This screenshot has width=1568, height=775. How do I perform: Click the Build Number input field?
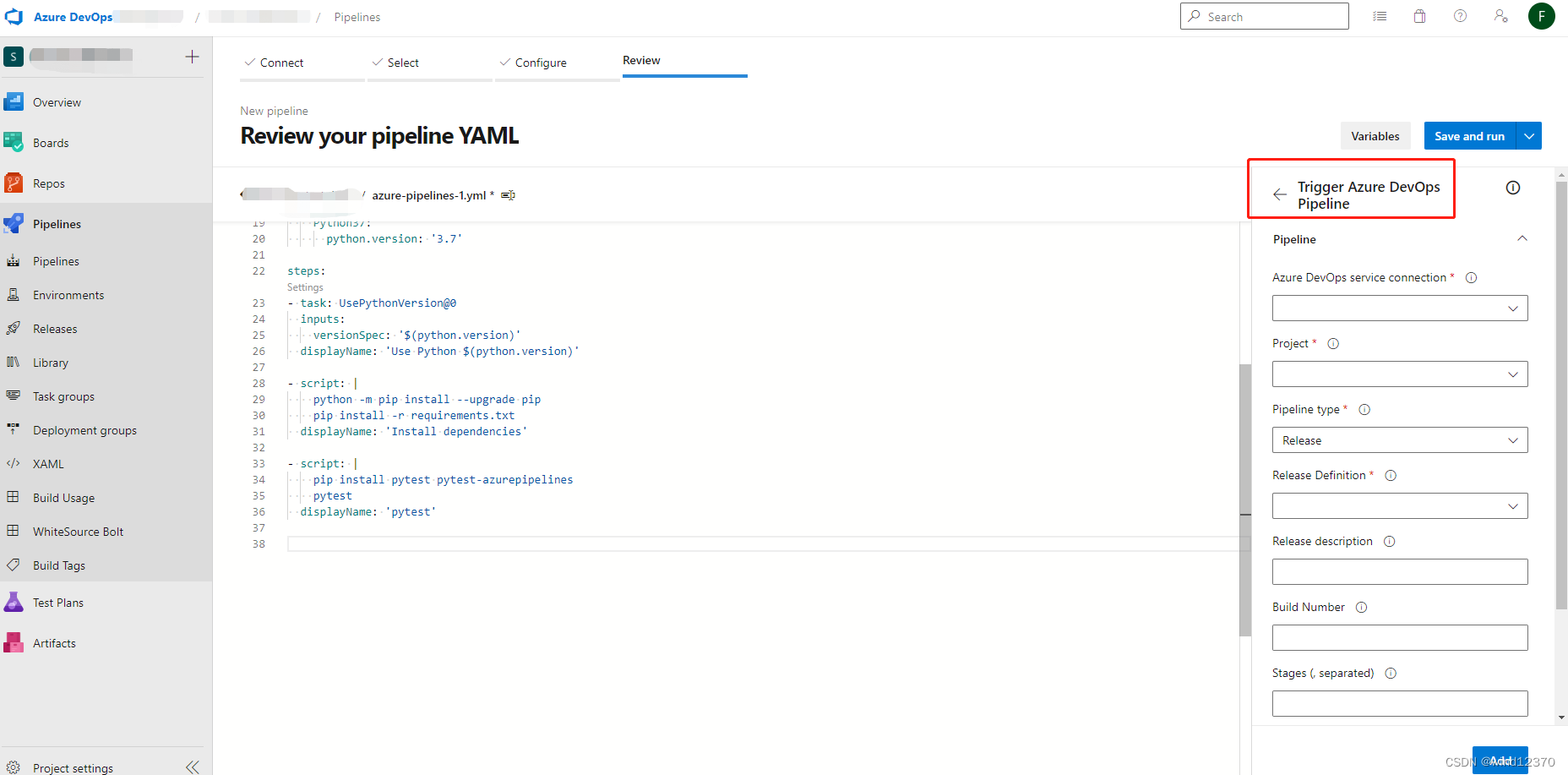tap(1399, 637)
